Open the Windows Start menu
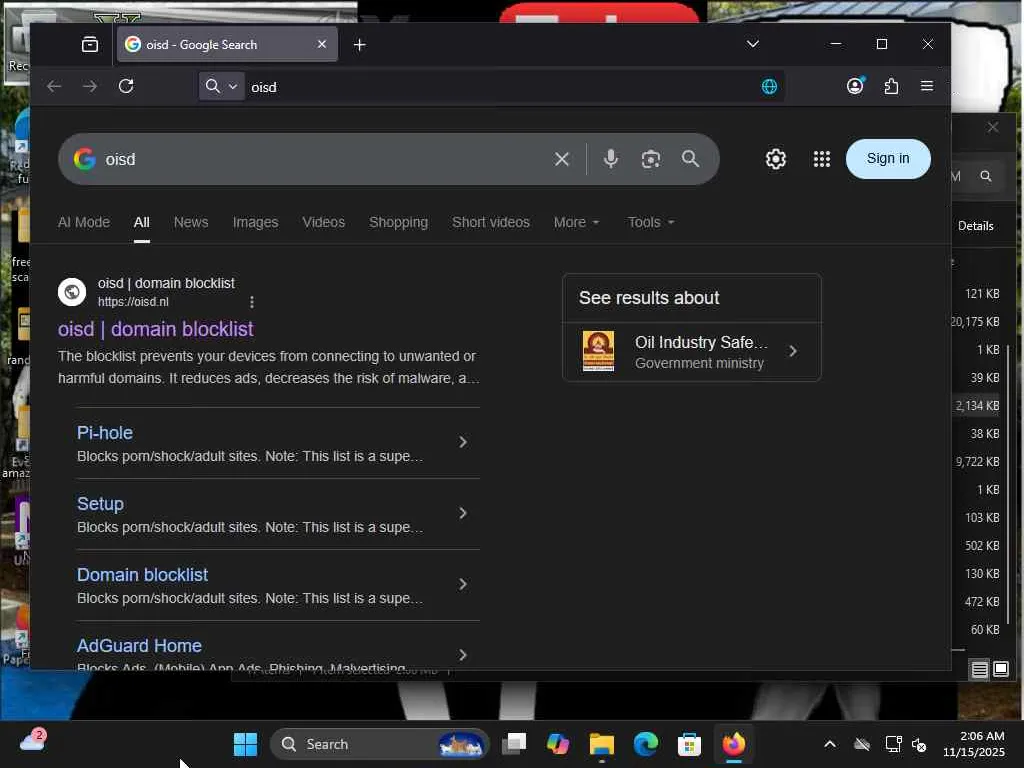Viewport: 1024px width, 768px height. click(246, 744)
